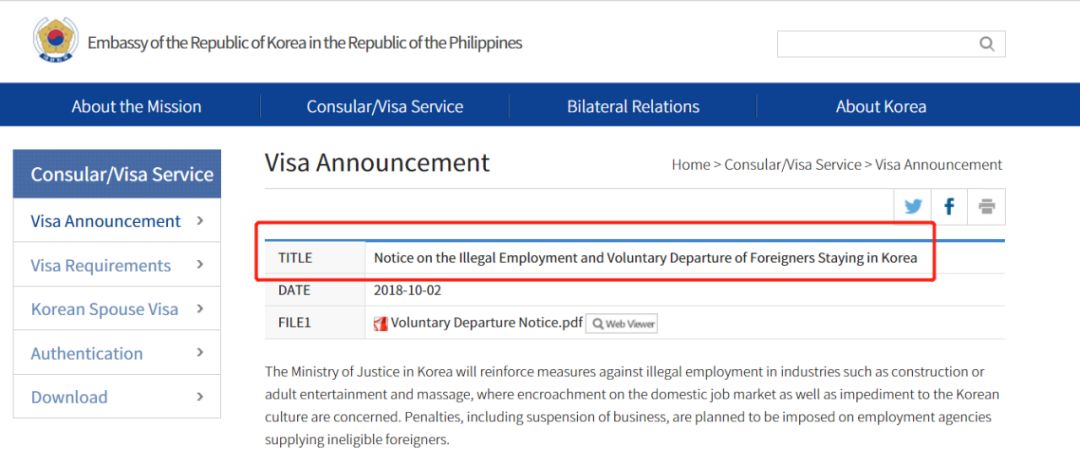The height and width of the screenshot is (472, 1080).
Task: Expand the Download sidebar arrow
Action: click(201, 397)
